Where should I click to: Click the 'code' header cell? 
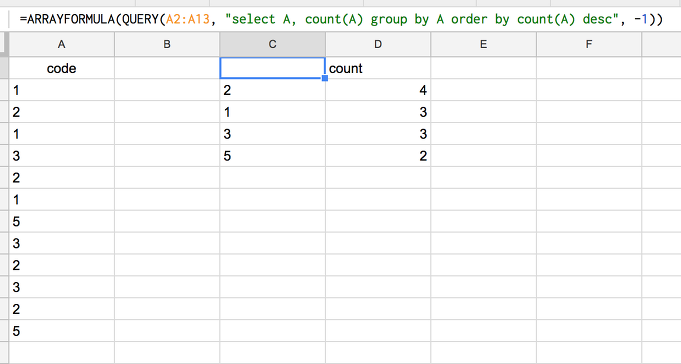[x=62, y=68]
